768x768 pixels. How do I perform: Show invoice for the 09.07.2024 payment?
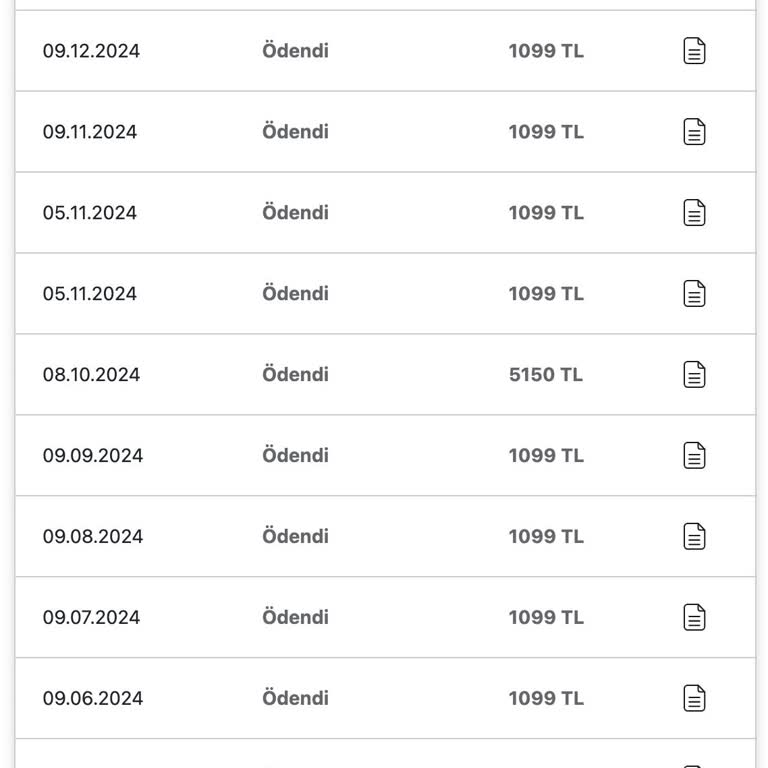point(694,618)
